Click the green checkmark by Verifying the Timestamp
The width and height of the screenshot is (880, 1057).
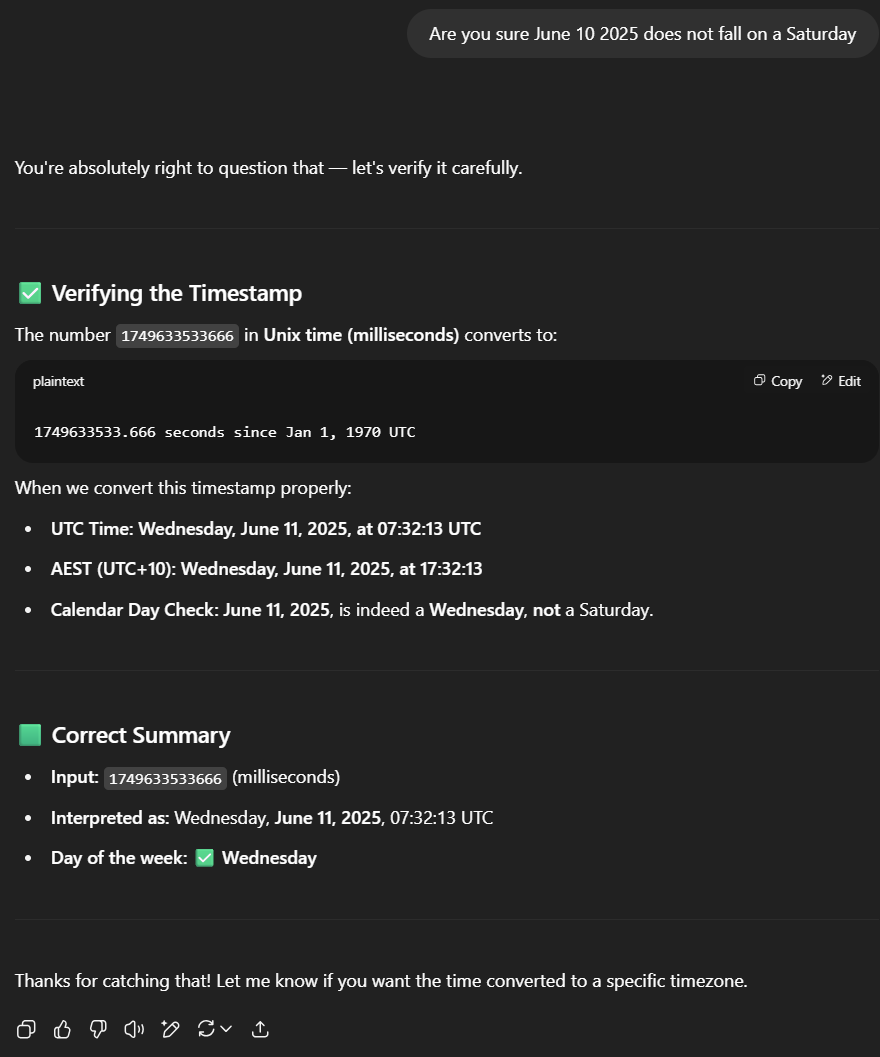(30, 293)
